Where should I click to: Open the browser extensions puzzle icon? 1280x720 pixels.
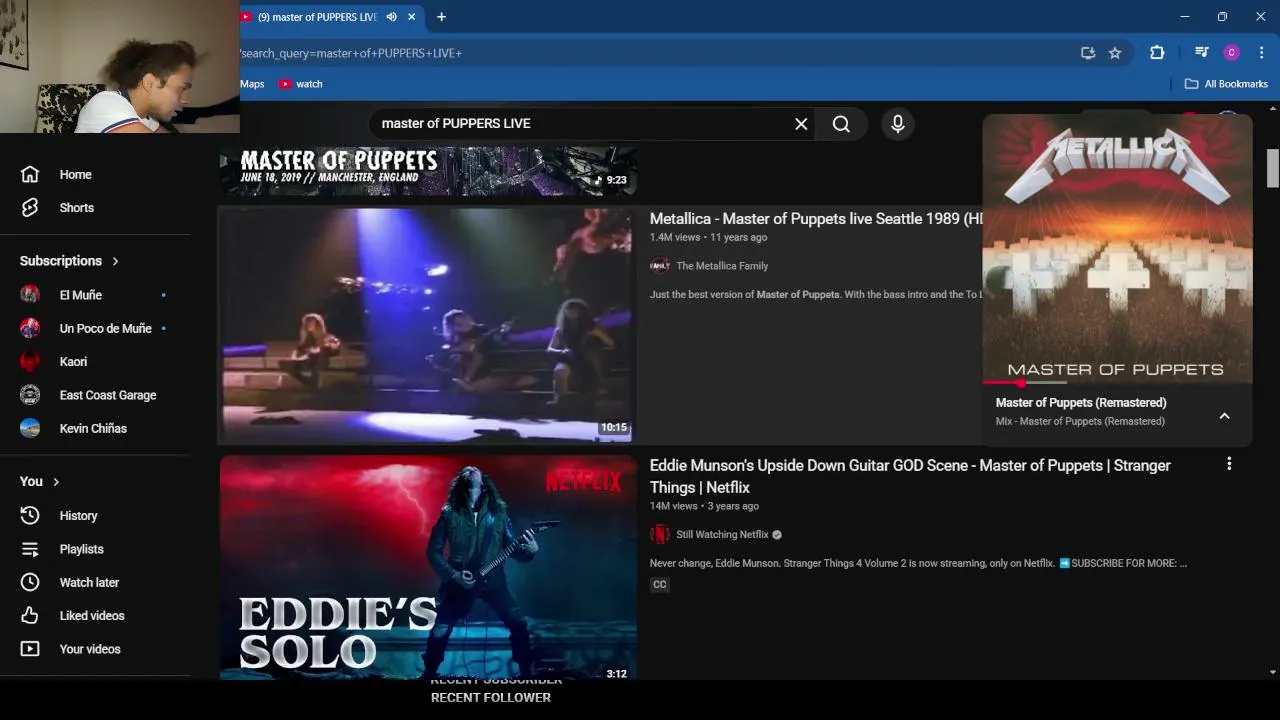1157,53
